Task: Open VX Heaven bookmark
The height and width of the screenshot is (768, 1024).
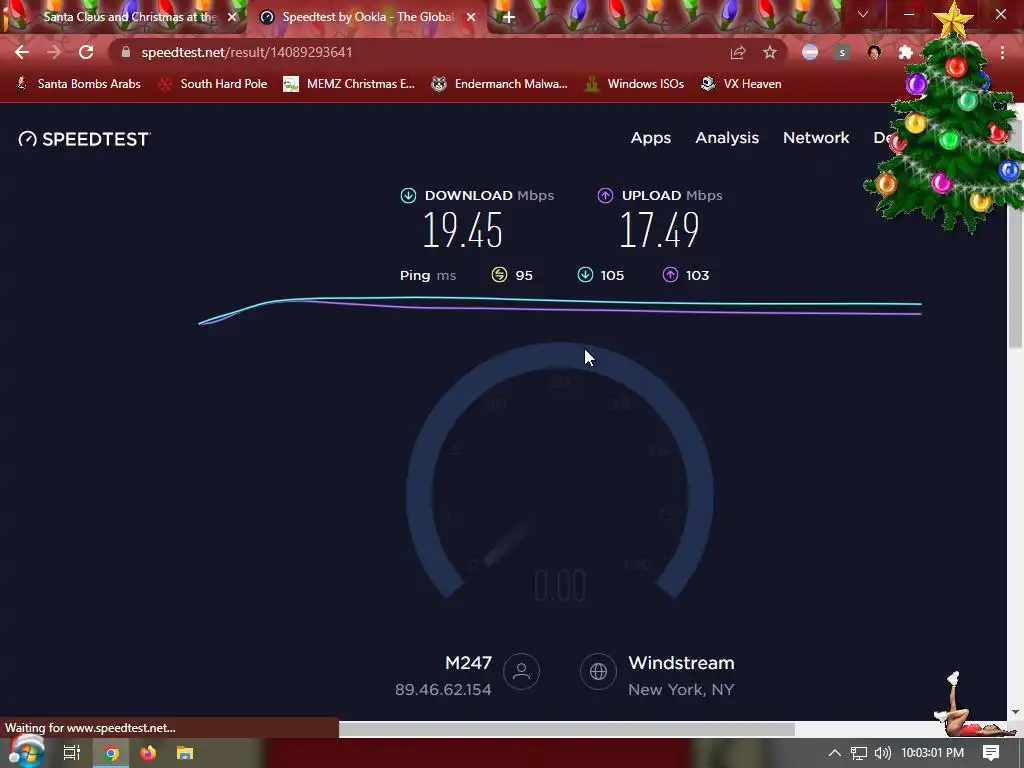Action: pos(741,84)
